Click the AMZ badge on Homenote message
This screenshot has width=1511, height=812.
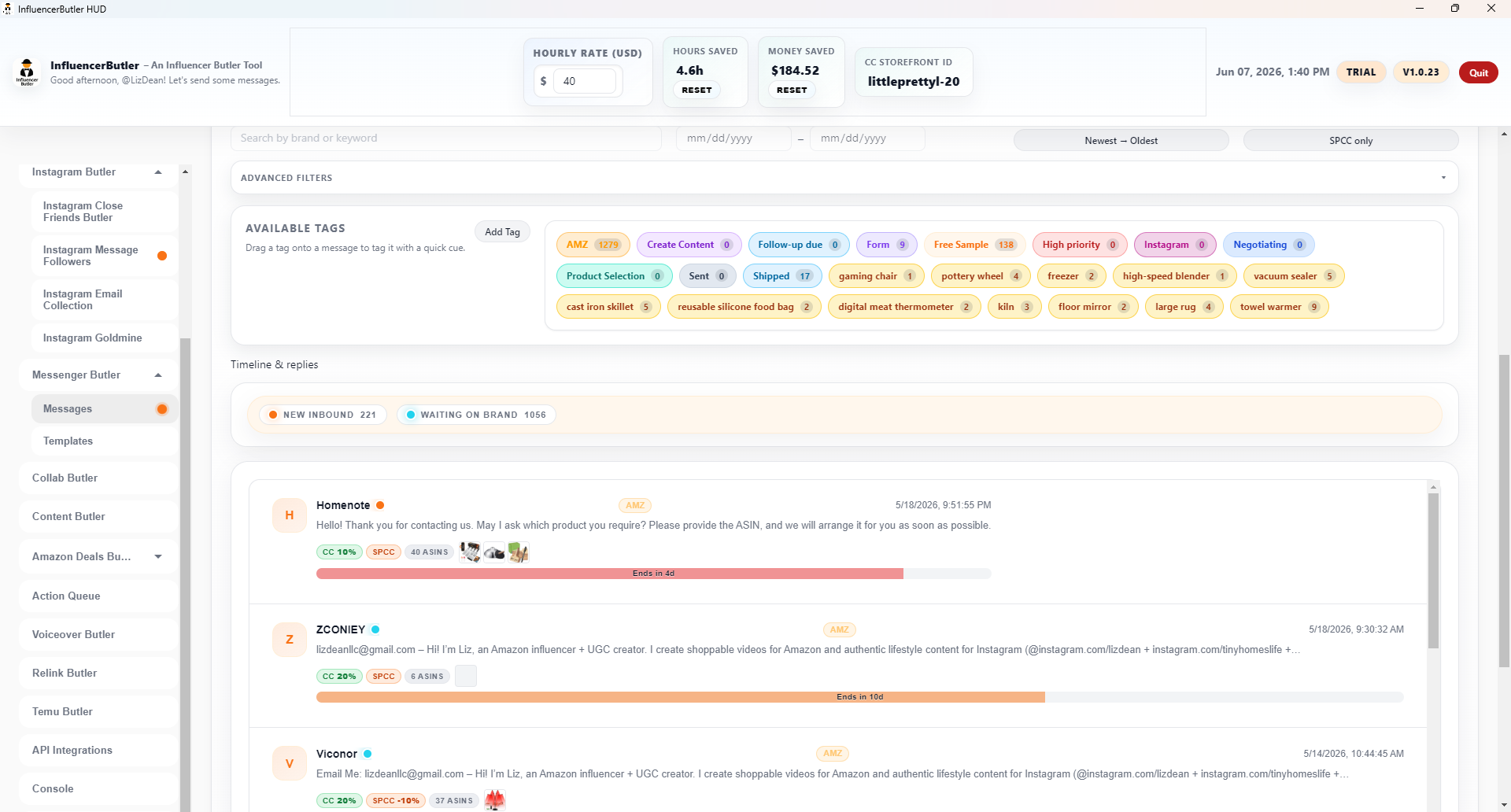635,506
